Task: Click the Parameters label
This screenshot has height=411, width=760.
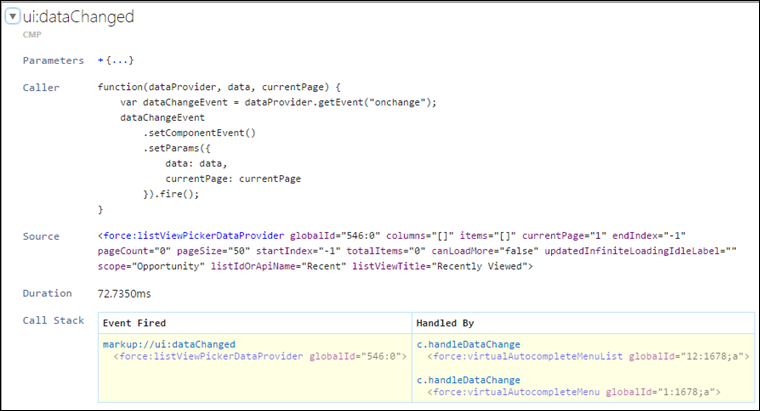Action: 53,61
